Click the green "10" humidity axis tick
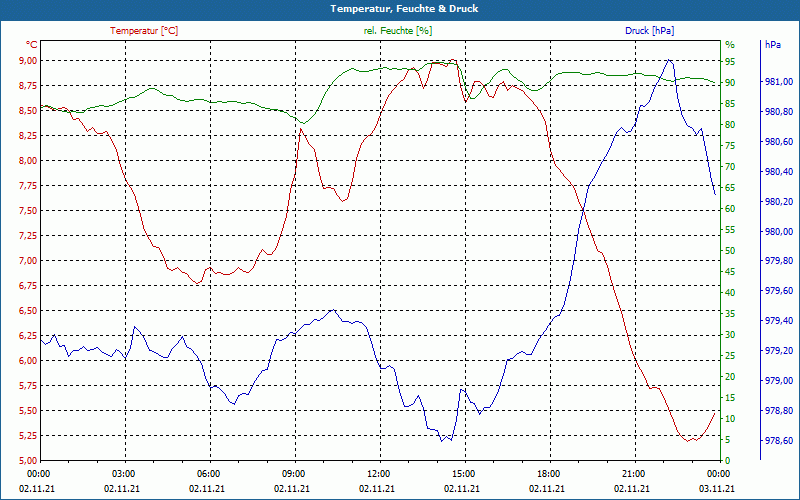 730,419
